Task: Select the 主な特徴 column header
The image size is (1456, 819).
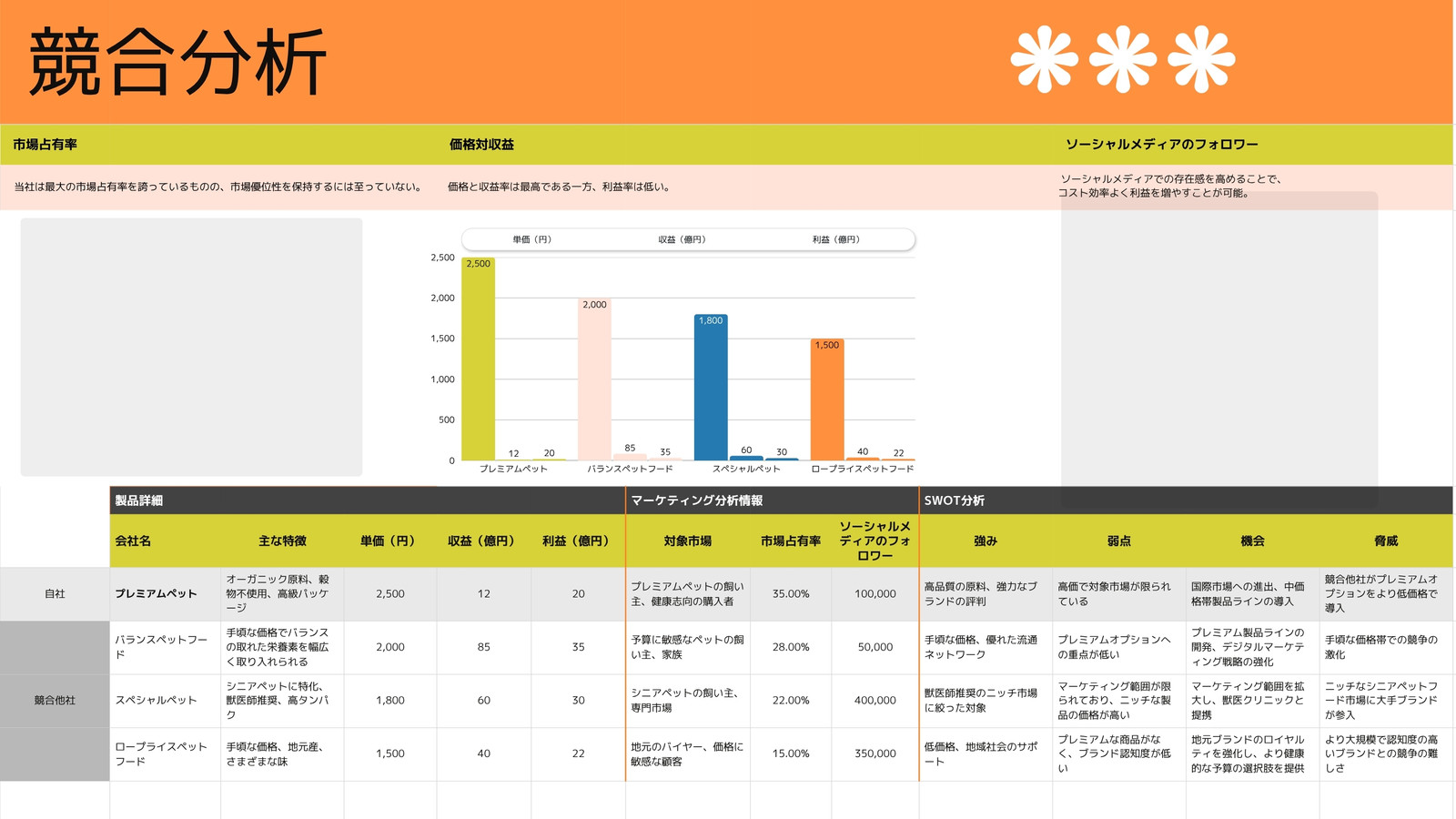Action: [282, 541]
